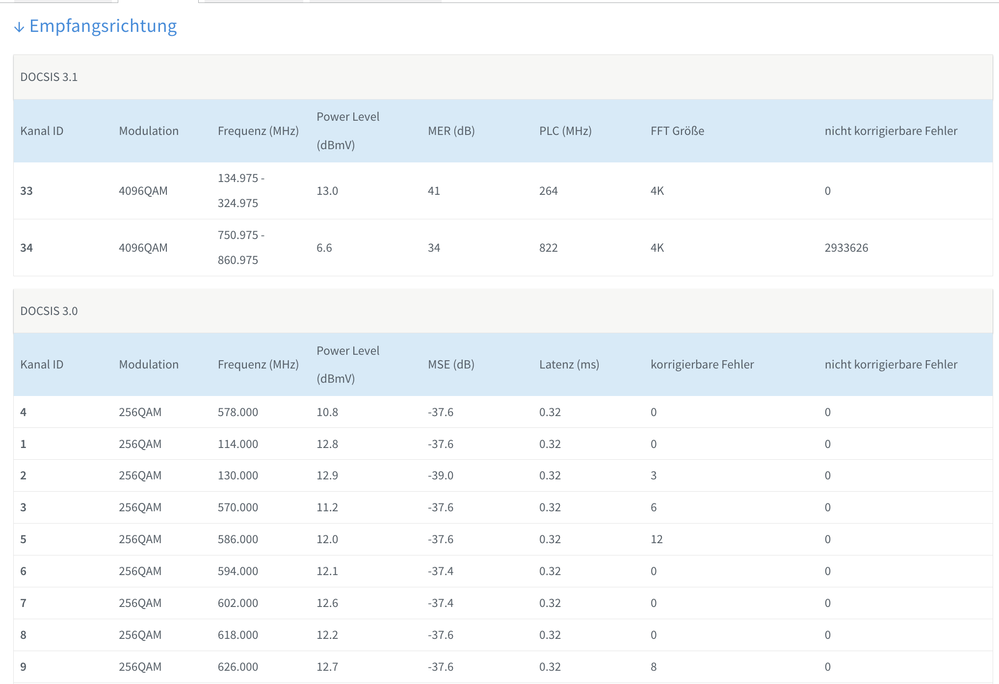Click power level 10.8 cell
The image size is (999, 684).
click(327, 412)
